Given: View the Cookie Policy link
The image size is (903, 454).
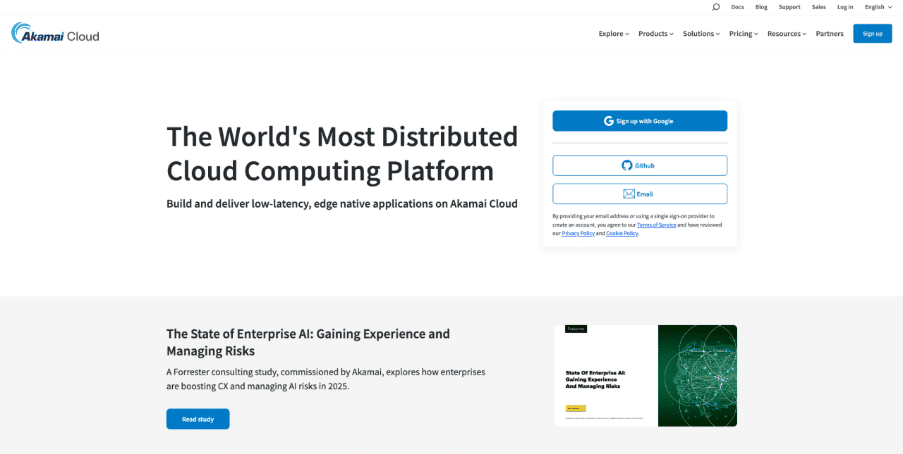Looking at the screenshot, I should [622, 234].
